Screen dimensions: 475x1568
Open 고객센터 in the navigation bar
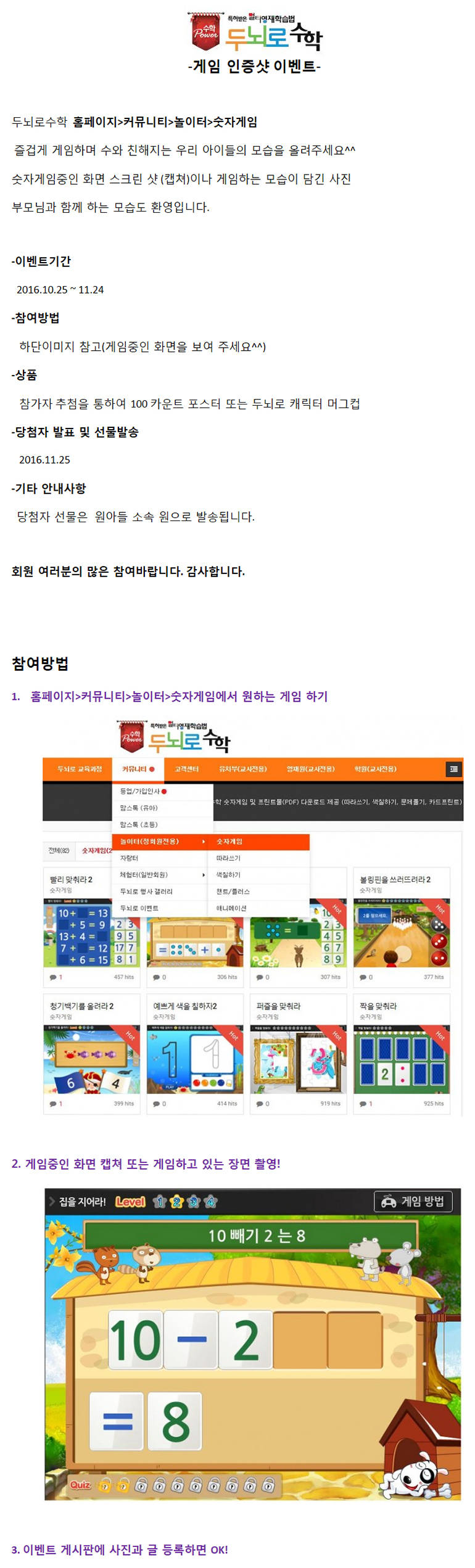(x=186, y=769)
